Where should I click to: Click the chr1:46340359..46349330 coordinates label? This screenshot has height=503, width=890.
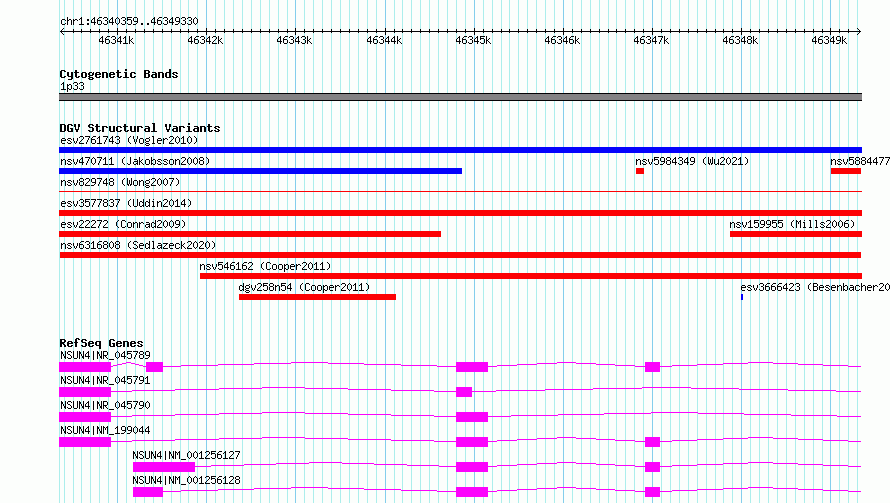point(129,22)
